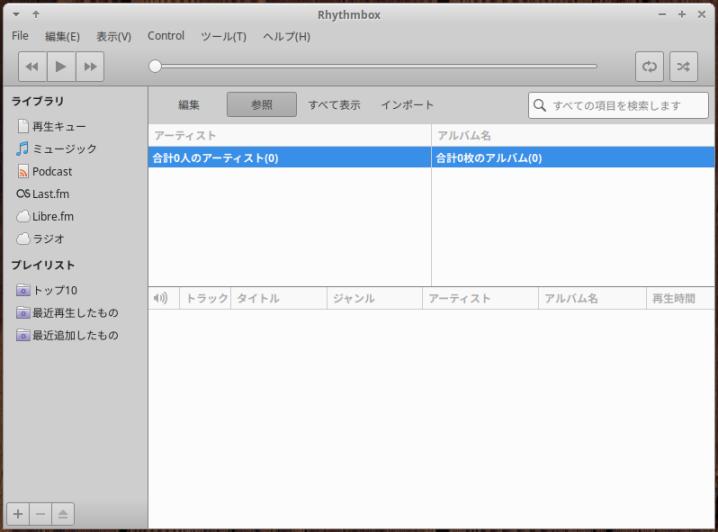Toggle the 参照 browse button

[x=261, y=105]
